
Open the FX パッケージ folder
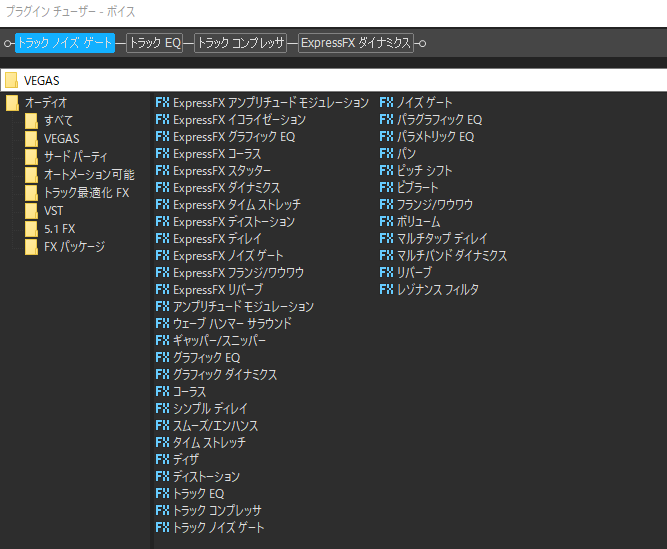pyautogui.click(x=65, y=247)
